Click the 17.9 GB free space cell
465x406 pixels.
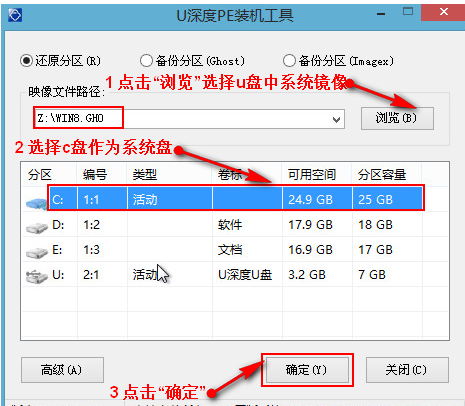(310, 225)
